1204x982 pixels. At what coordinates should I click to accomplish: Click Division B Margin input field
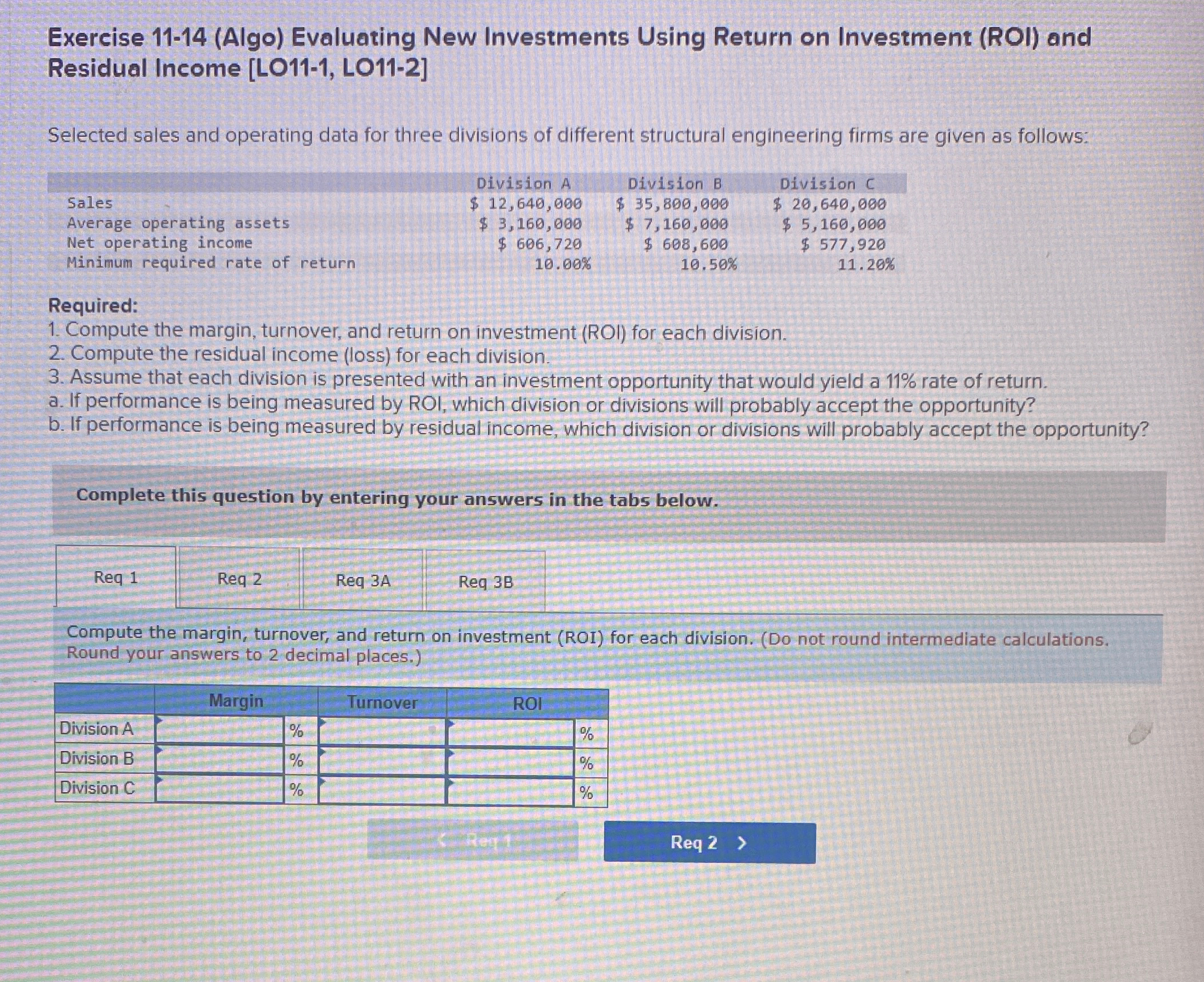[x=220, y=760]
